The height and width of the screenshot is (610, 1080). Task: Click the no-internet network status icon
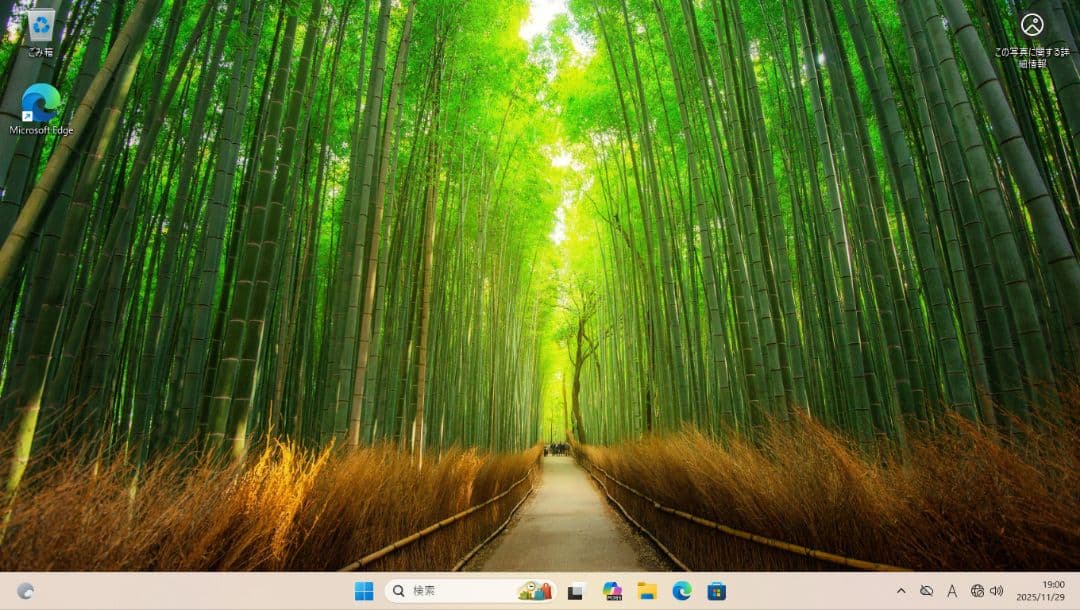[976, 592]
